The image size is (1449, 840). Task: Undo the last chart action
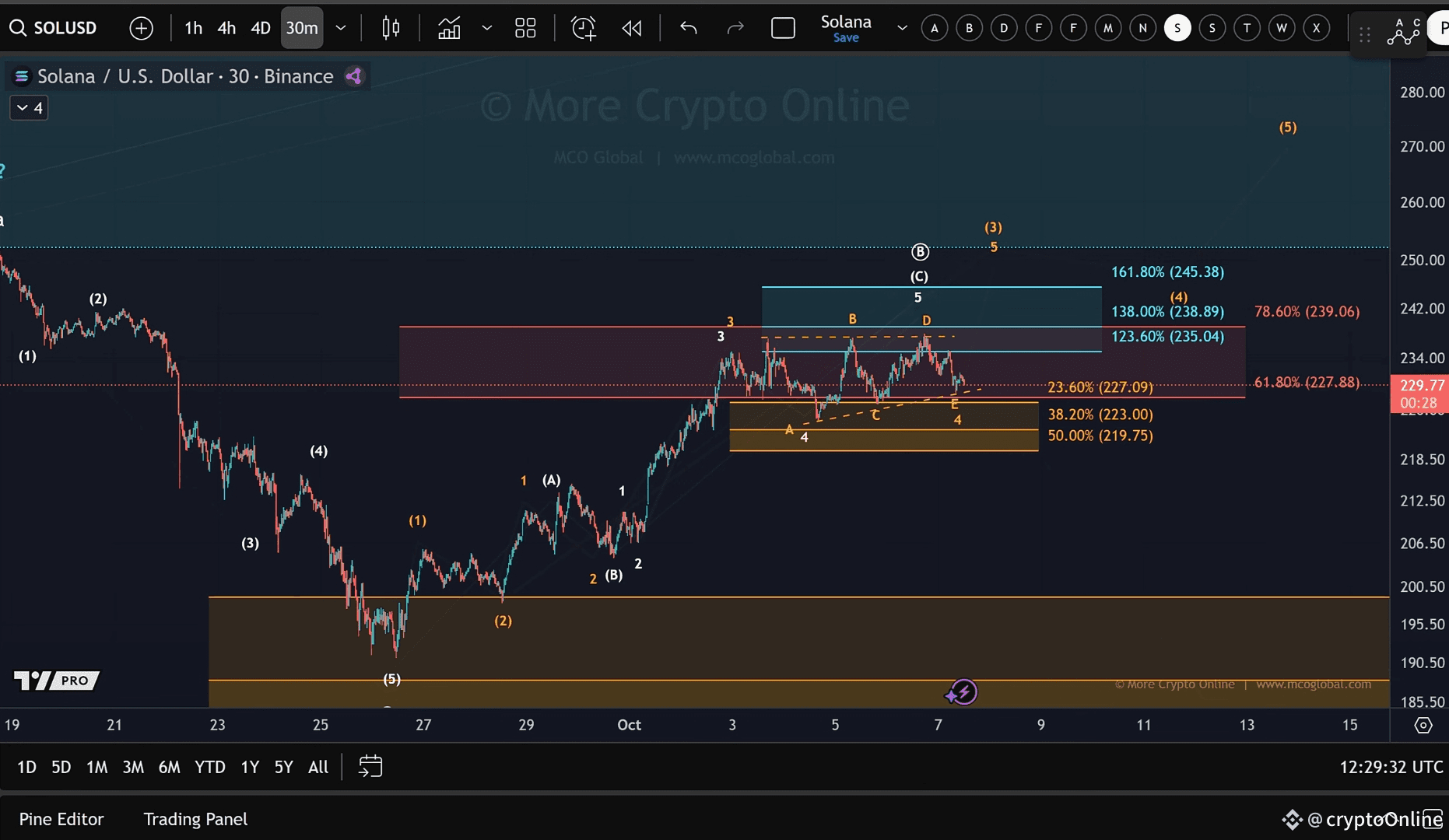(688, 28)
